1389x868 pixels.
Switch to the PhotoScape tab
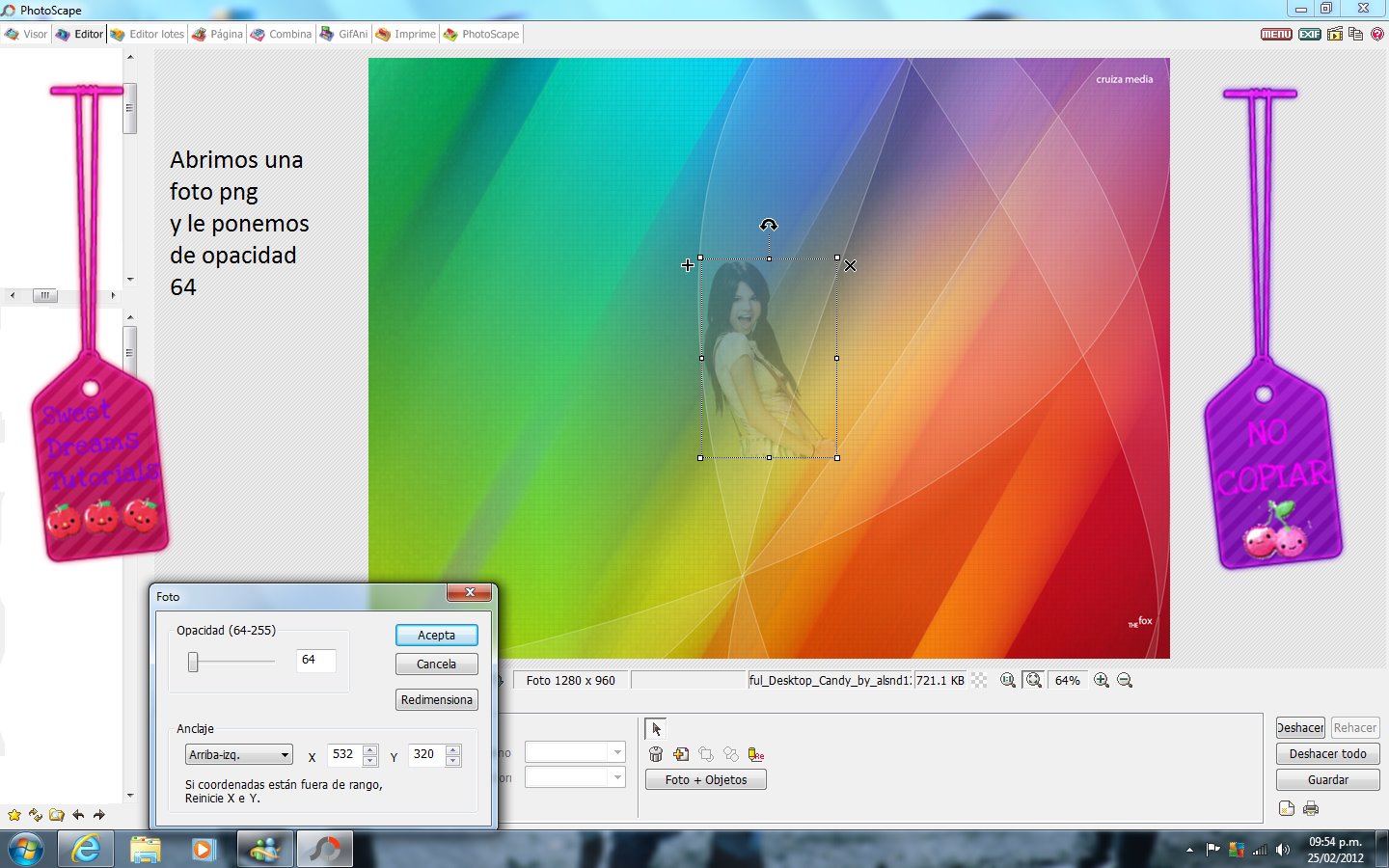481,34
